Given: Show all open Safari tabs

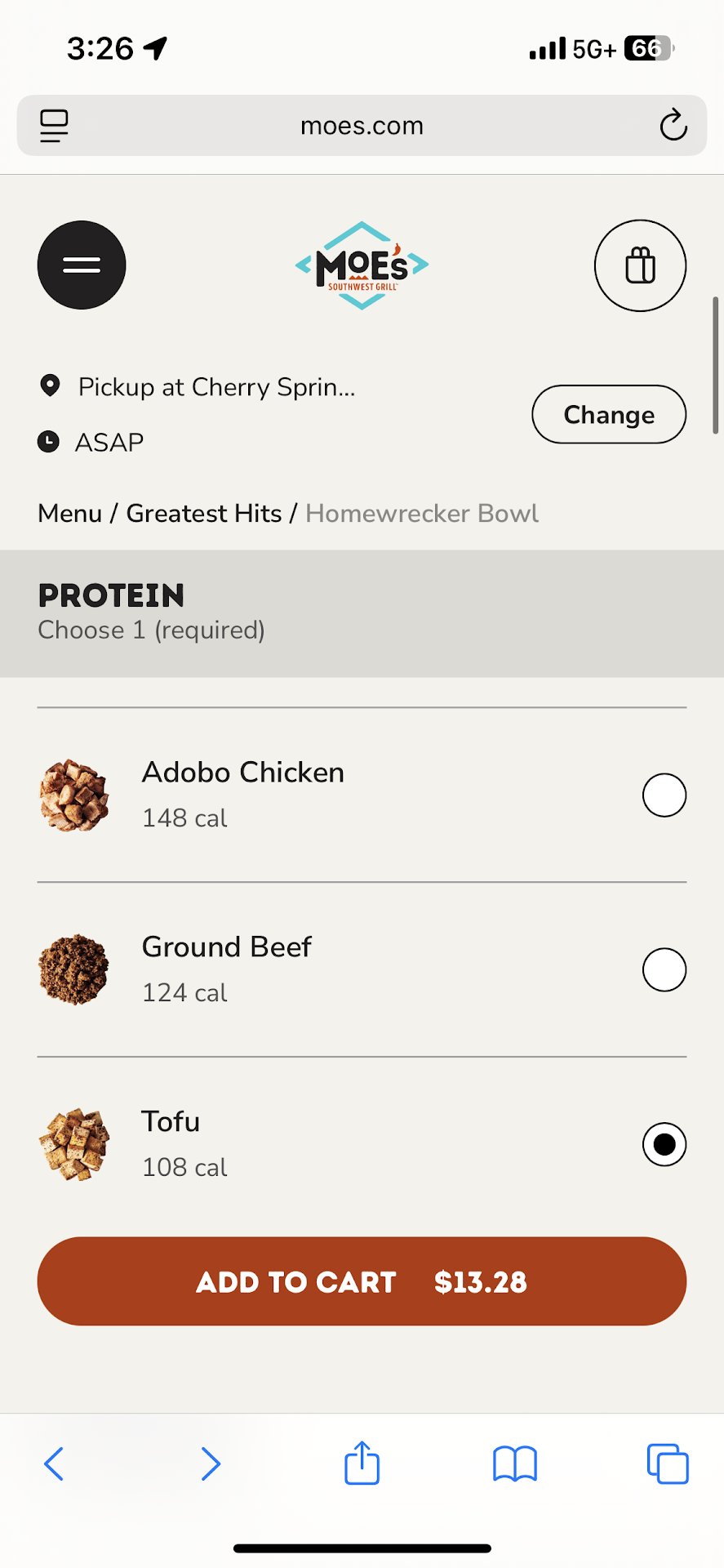Looking at the screenshot, I should click(668, 1463).
